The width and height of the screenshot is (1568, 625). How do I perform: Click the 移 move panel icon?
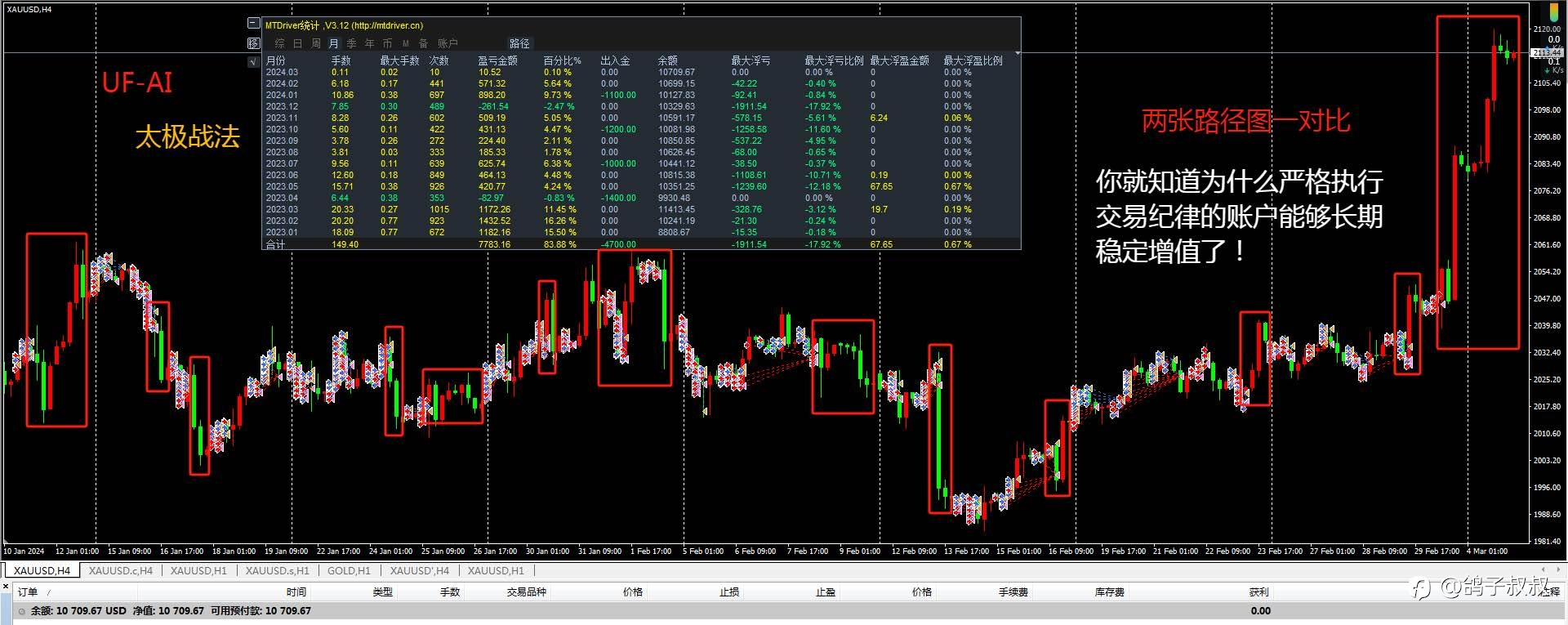[x=254, y=42]
